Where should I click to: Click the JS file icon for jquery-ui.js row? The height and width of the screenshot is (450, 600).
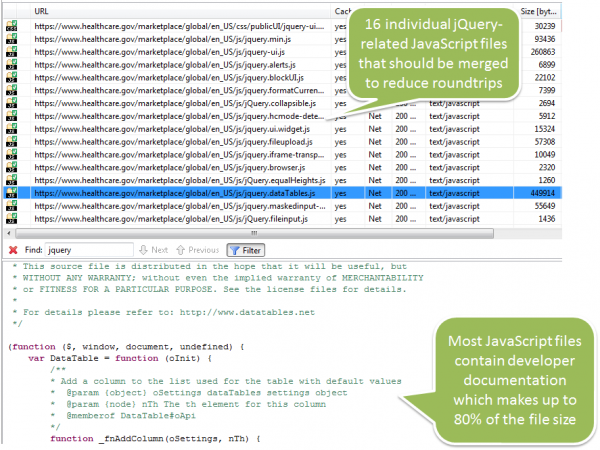(11, 52)
